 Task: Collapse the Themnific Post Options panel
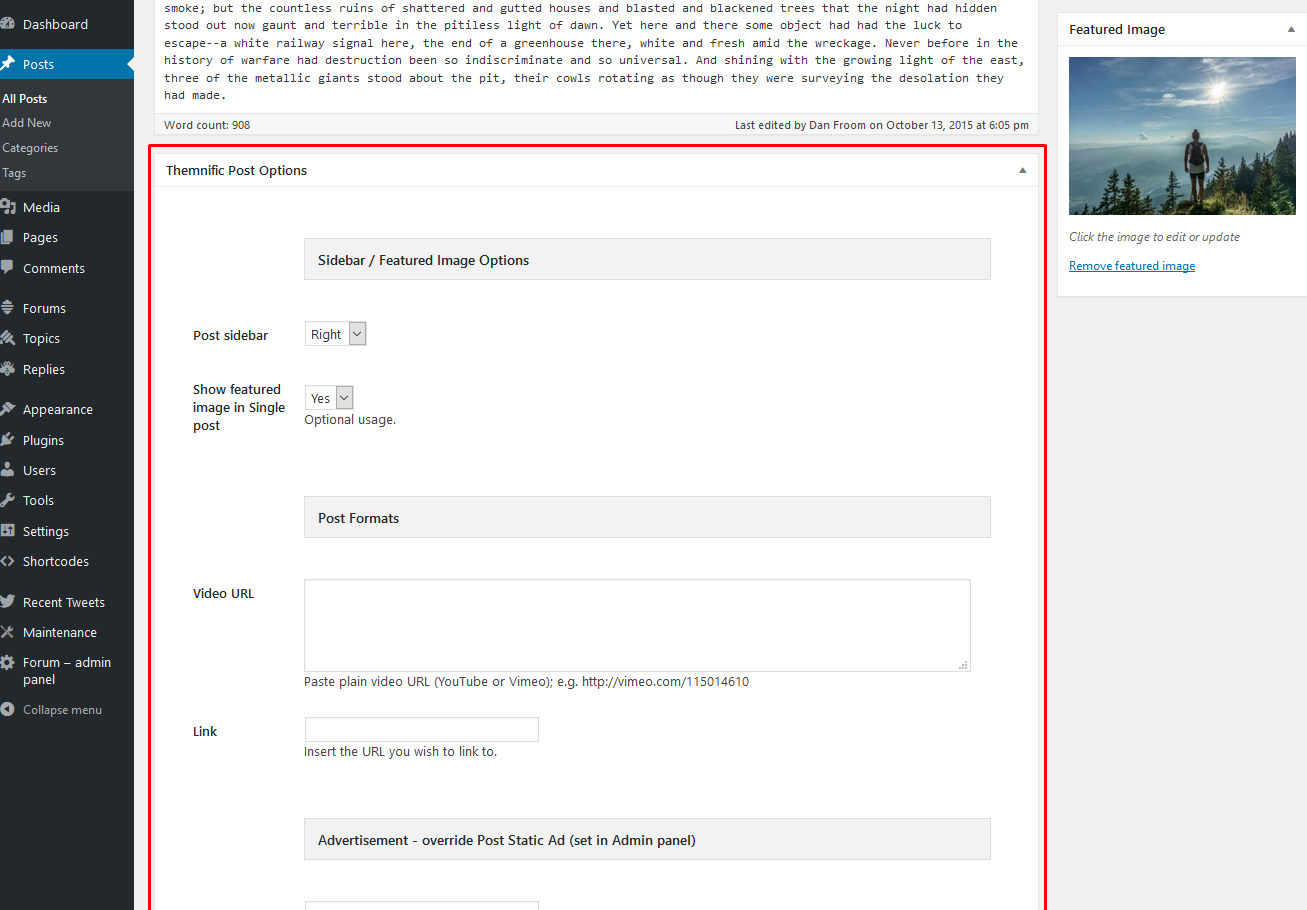[1022, 171]
